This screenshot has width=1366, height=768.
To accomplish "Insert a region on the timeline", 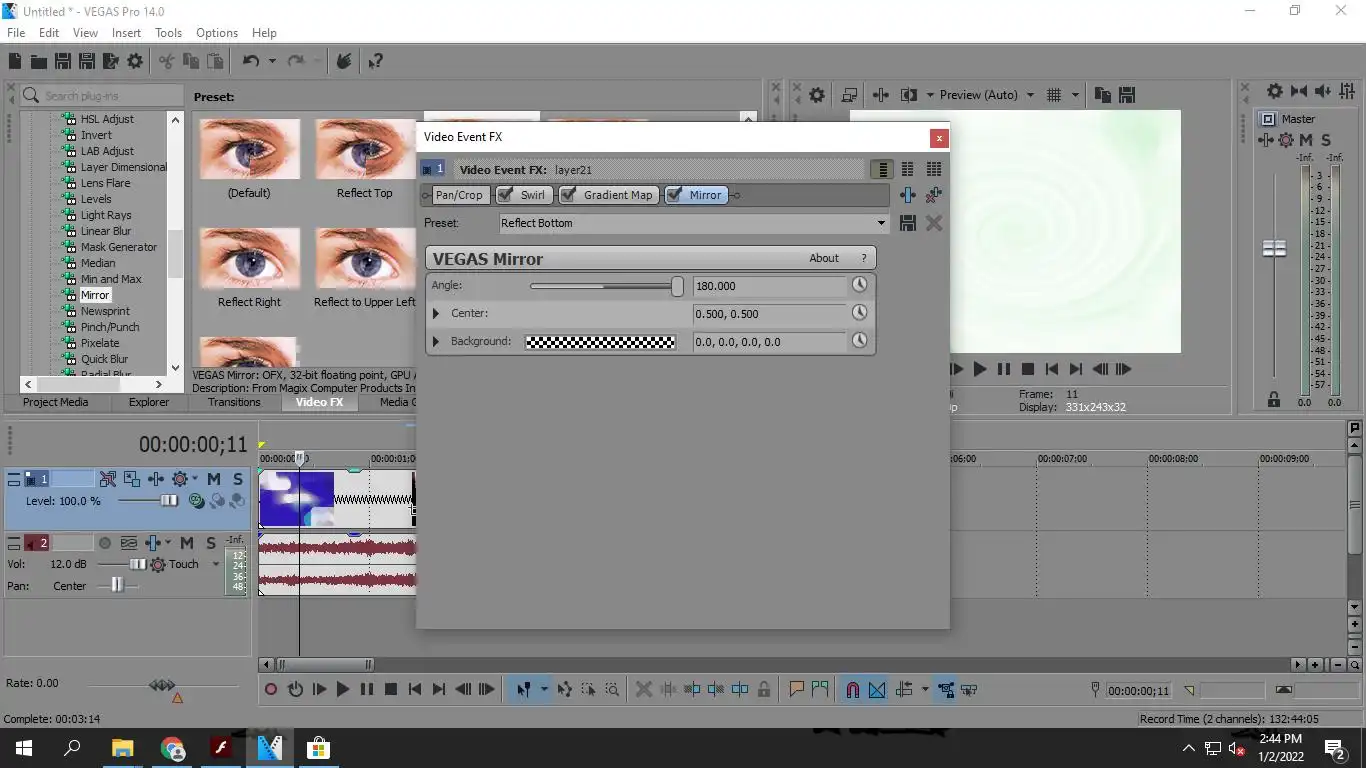I will tap(821, 689).
